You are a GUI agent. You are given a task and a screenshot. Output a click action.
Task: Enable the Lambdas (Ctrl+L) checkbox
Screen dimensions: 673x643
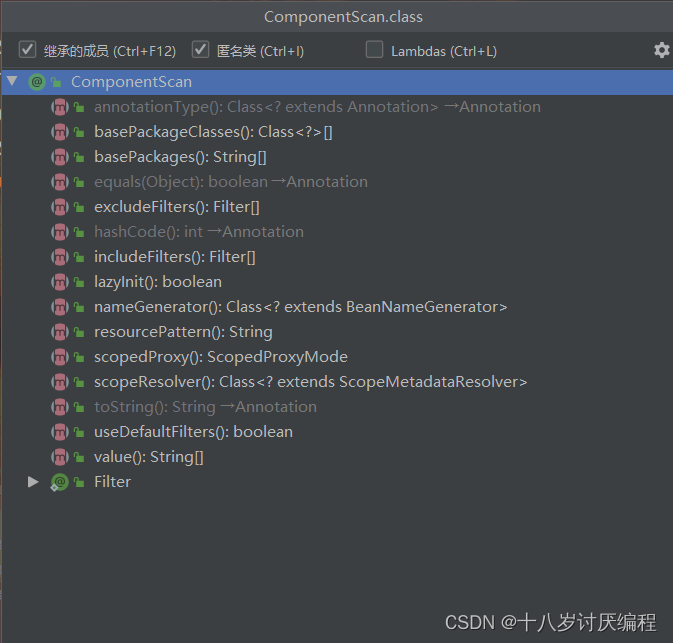pos(374,50)
